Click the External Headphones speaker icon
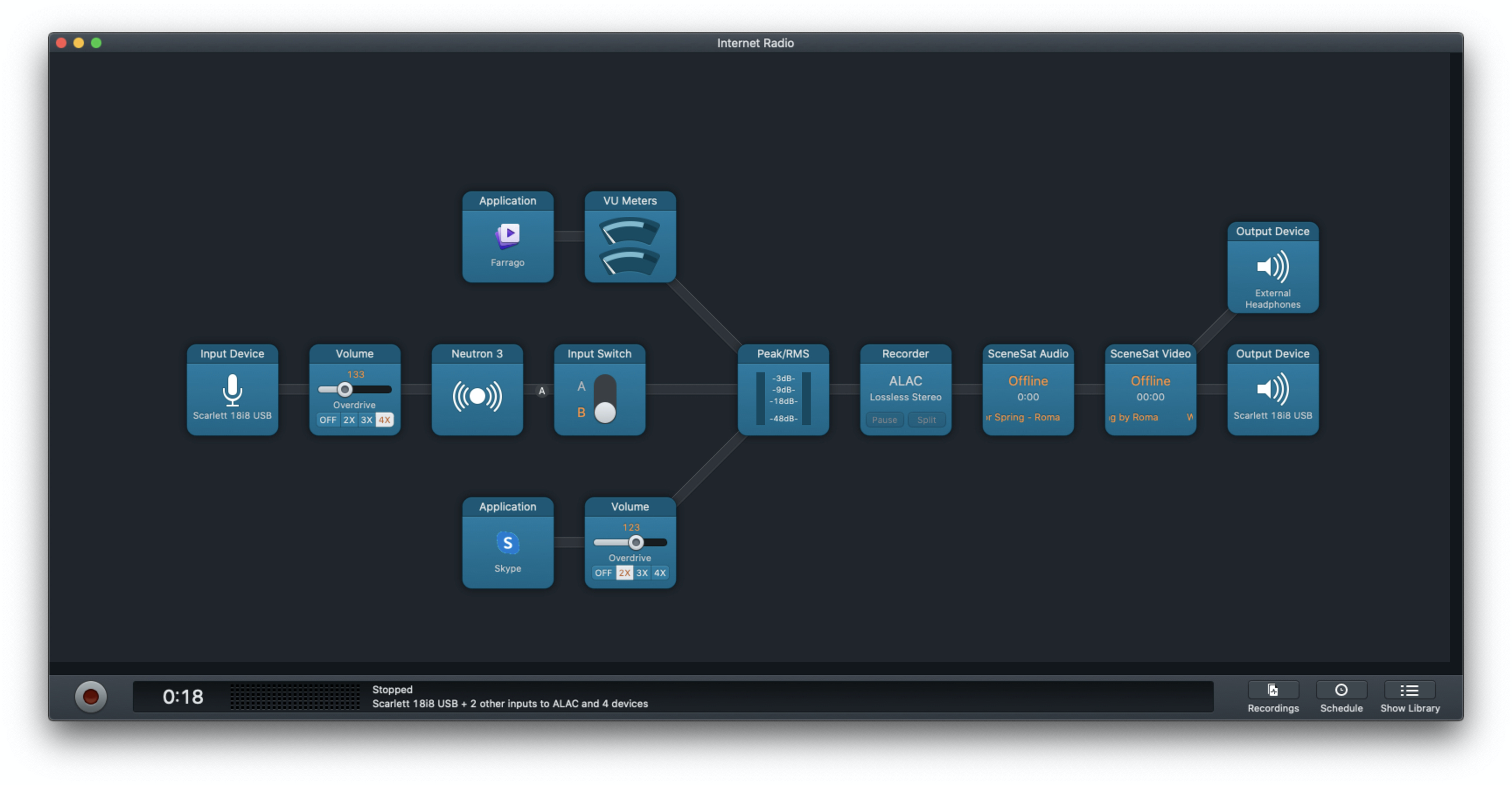Viewport: 1512px width, 785px height. [x=1272, y=267]
